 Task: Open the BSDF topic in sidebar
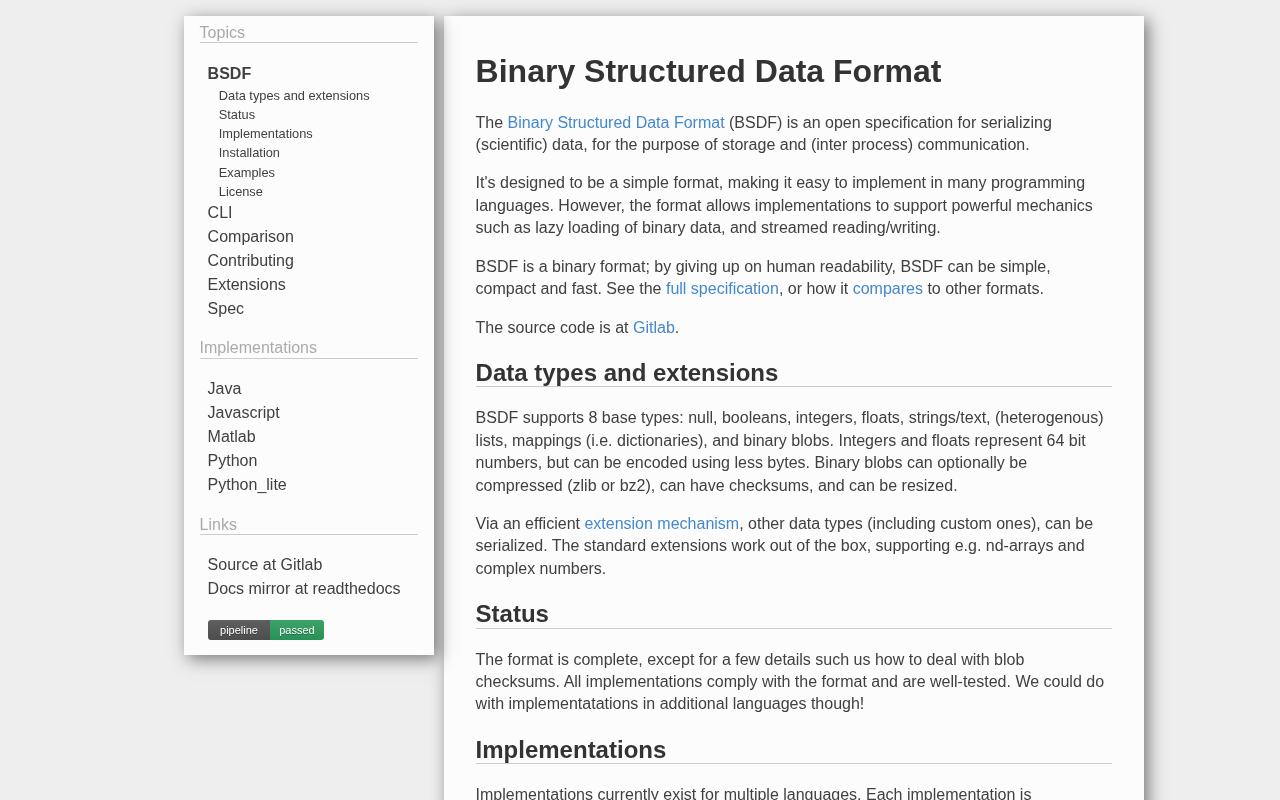(x=229, y=74)
